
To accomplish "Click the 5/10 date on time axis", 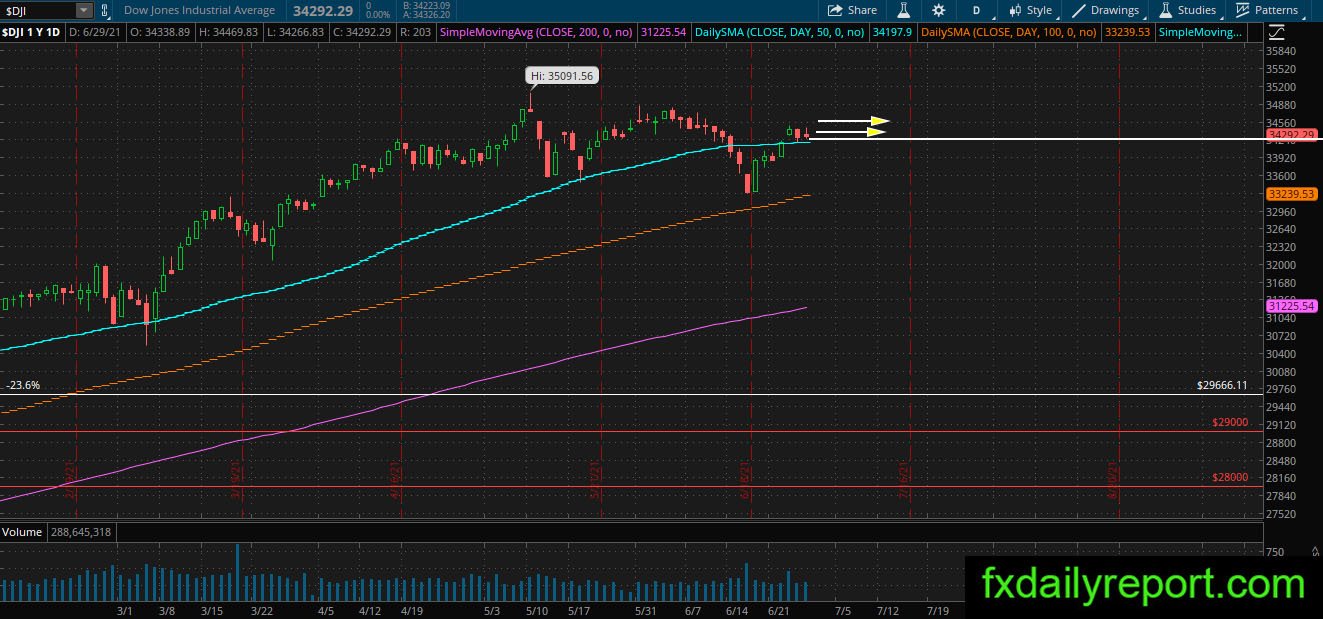I will (x=536, y=609).
